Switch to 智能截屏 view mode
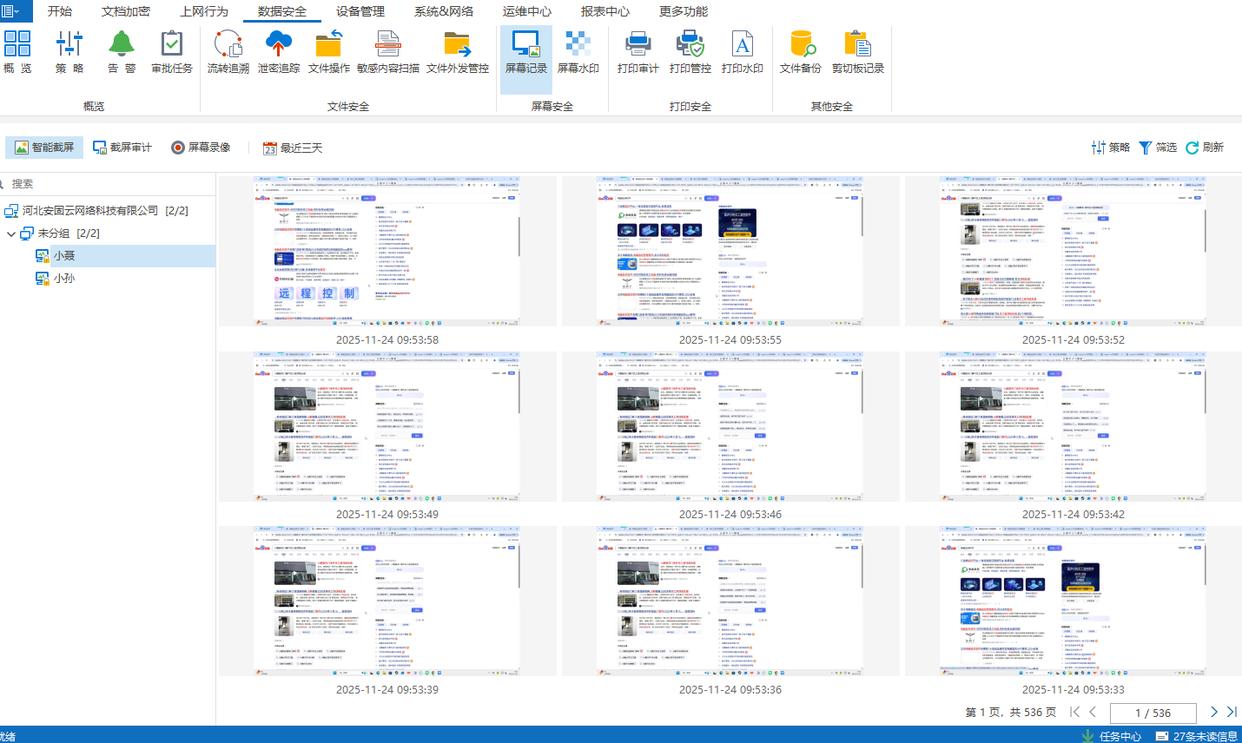Image resolution: width=1242 pixels, height=743 pixels. click(45, 147)
